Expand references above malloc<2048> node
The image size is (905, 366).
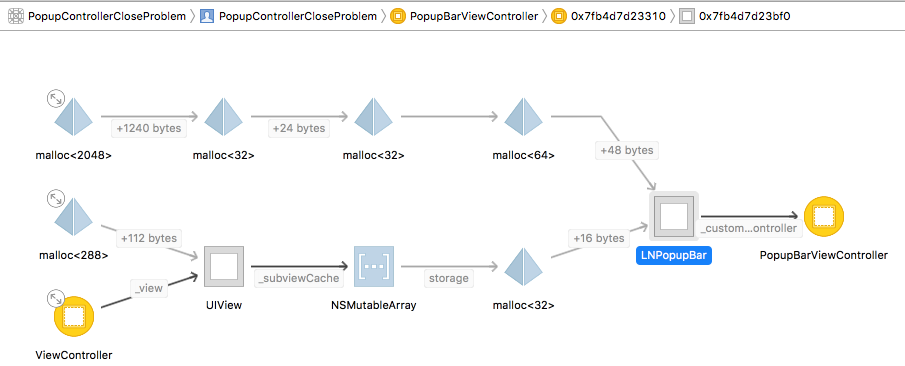point(56,99)
